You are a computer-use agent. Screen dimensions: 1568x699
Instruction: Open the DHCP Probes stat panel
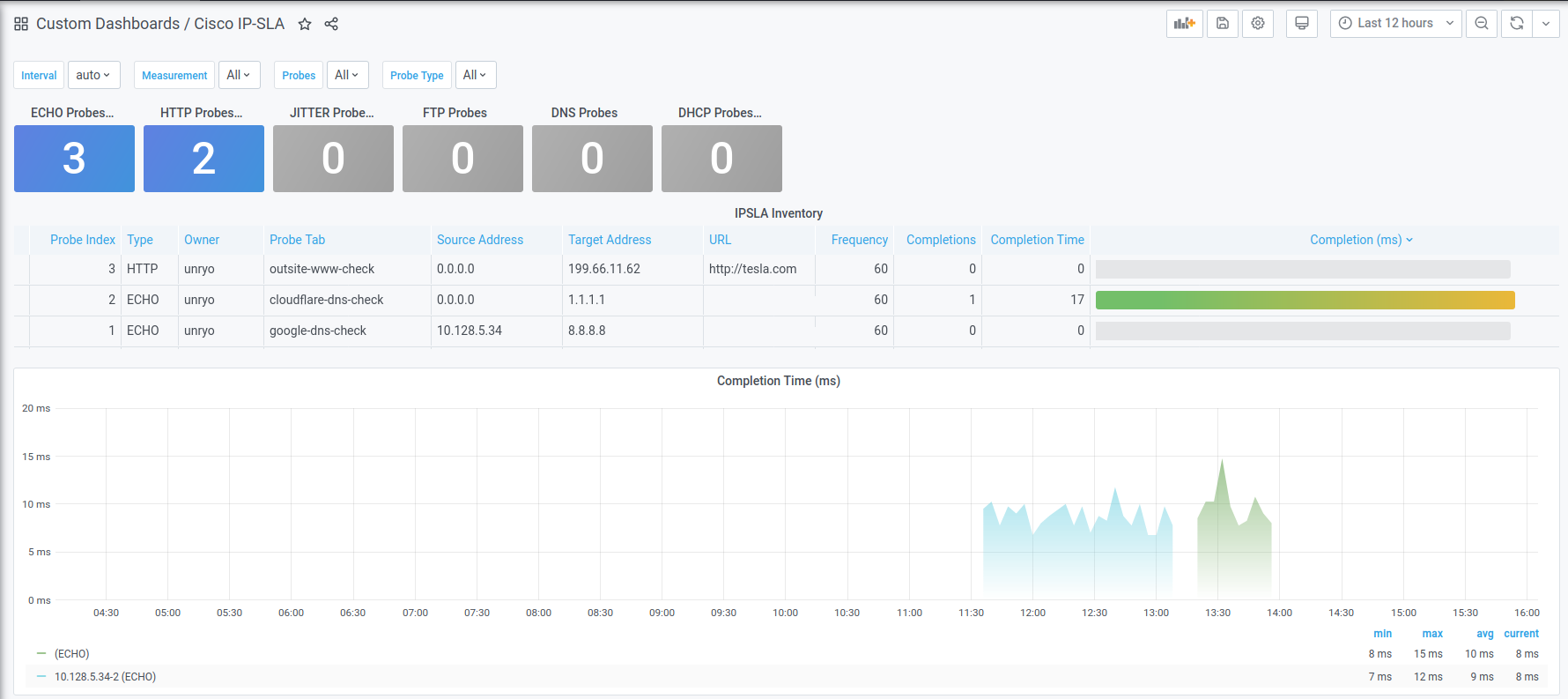pos(721,159)
